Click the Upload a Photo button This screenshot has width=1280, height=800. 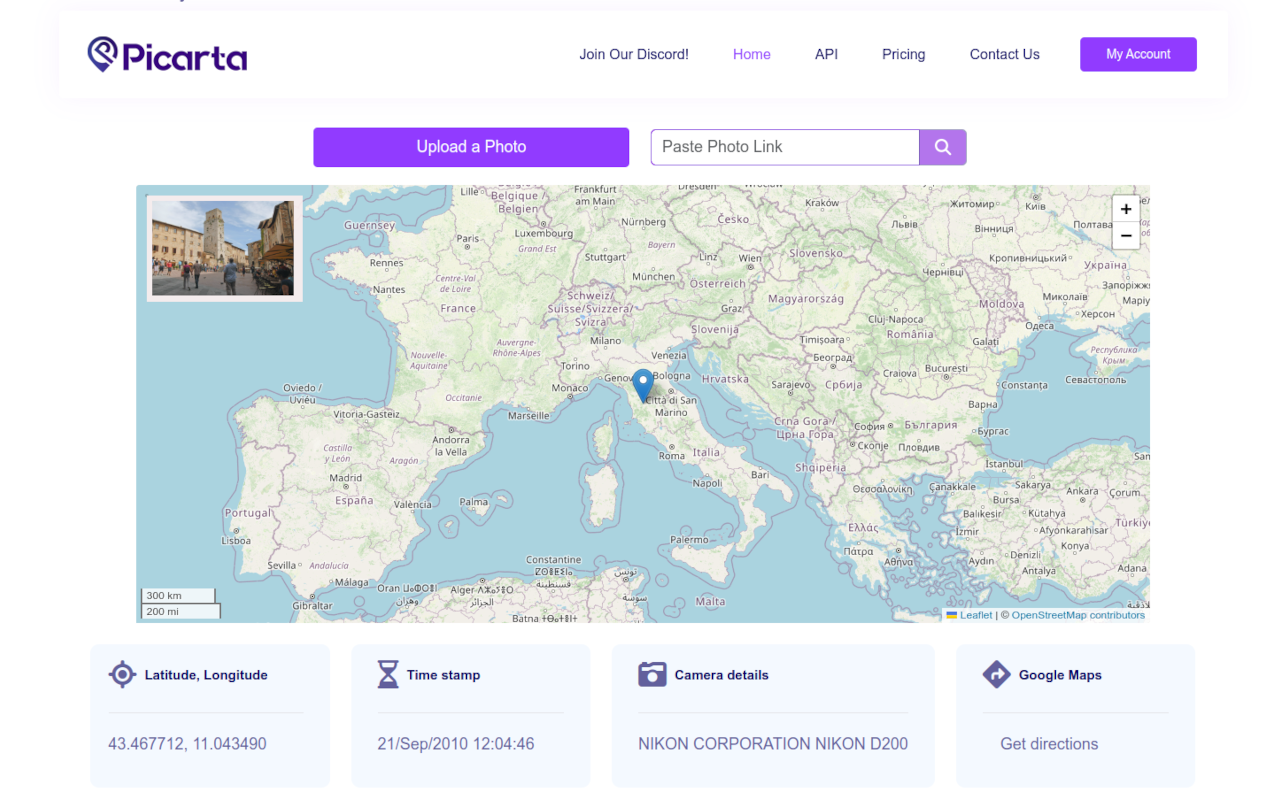point(471,147)
